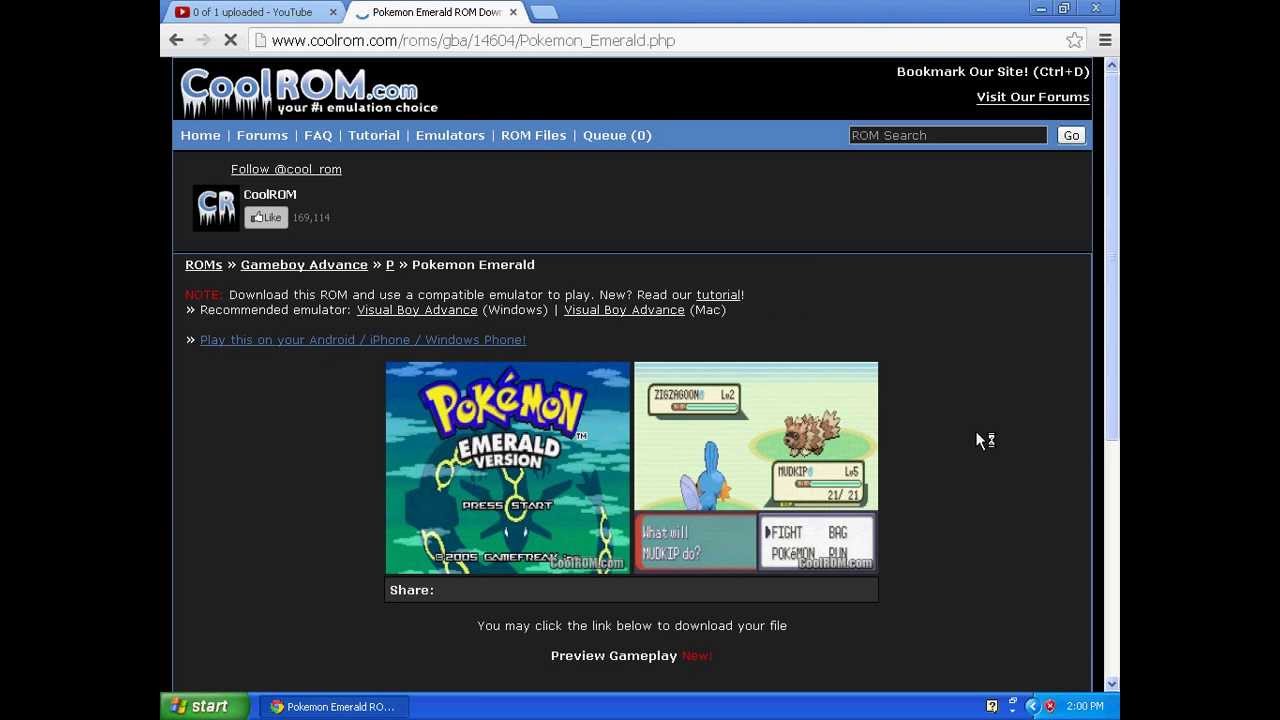The height and width of the screenshot is (720, 1280).
Task: Click the Go search button
Action: [1071, 135]
